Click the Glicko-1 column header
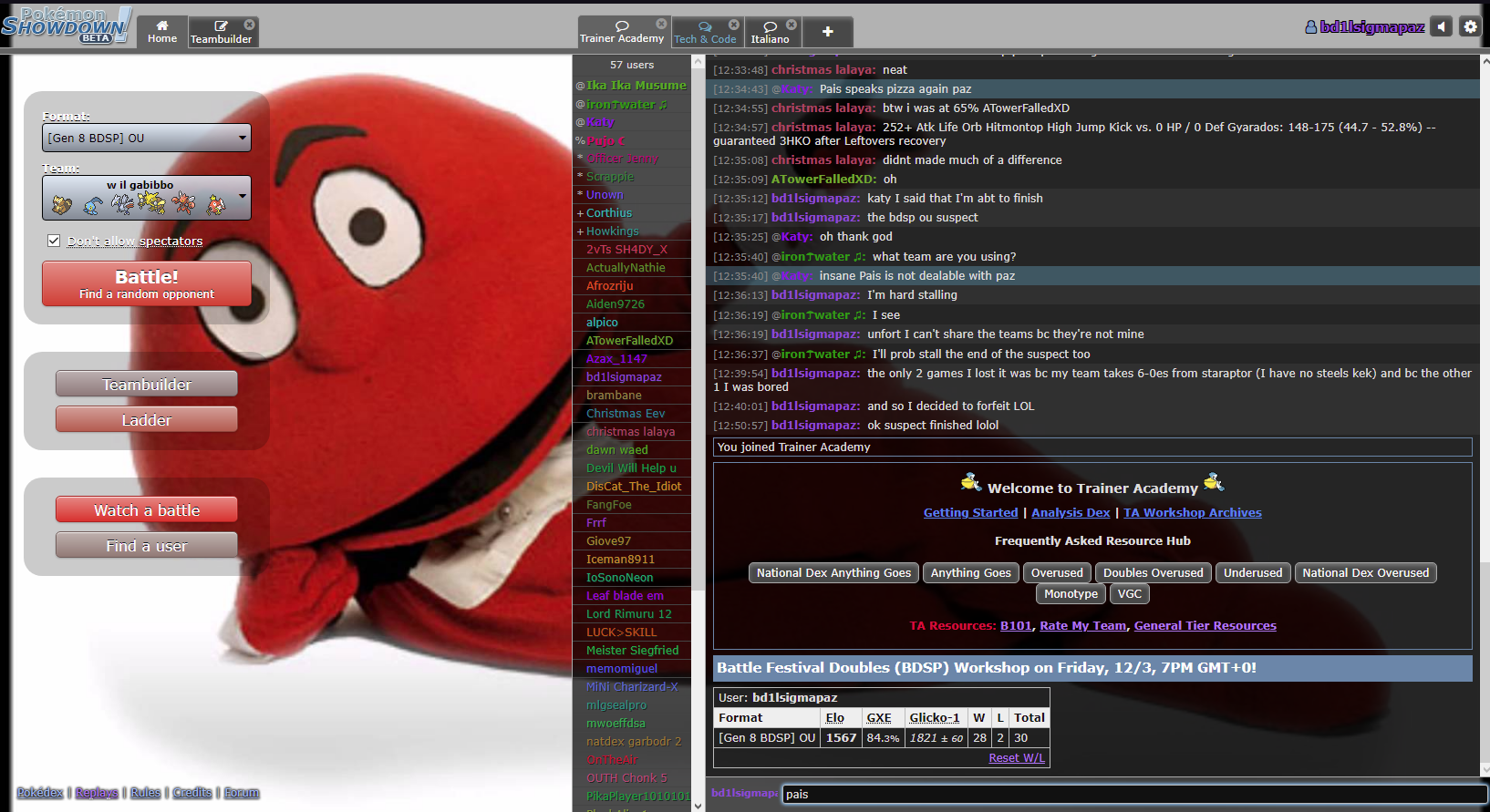 pyautogui.click(x=935, y=718)
